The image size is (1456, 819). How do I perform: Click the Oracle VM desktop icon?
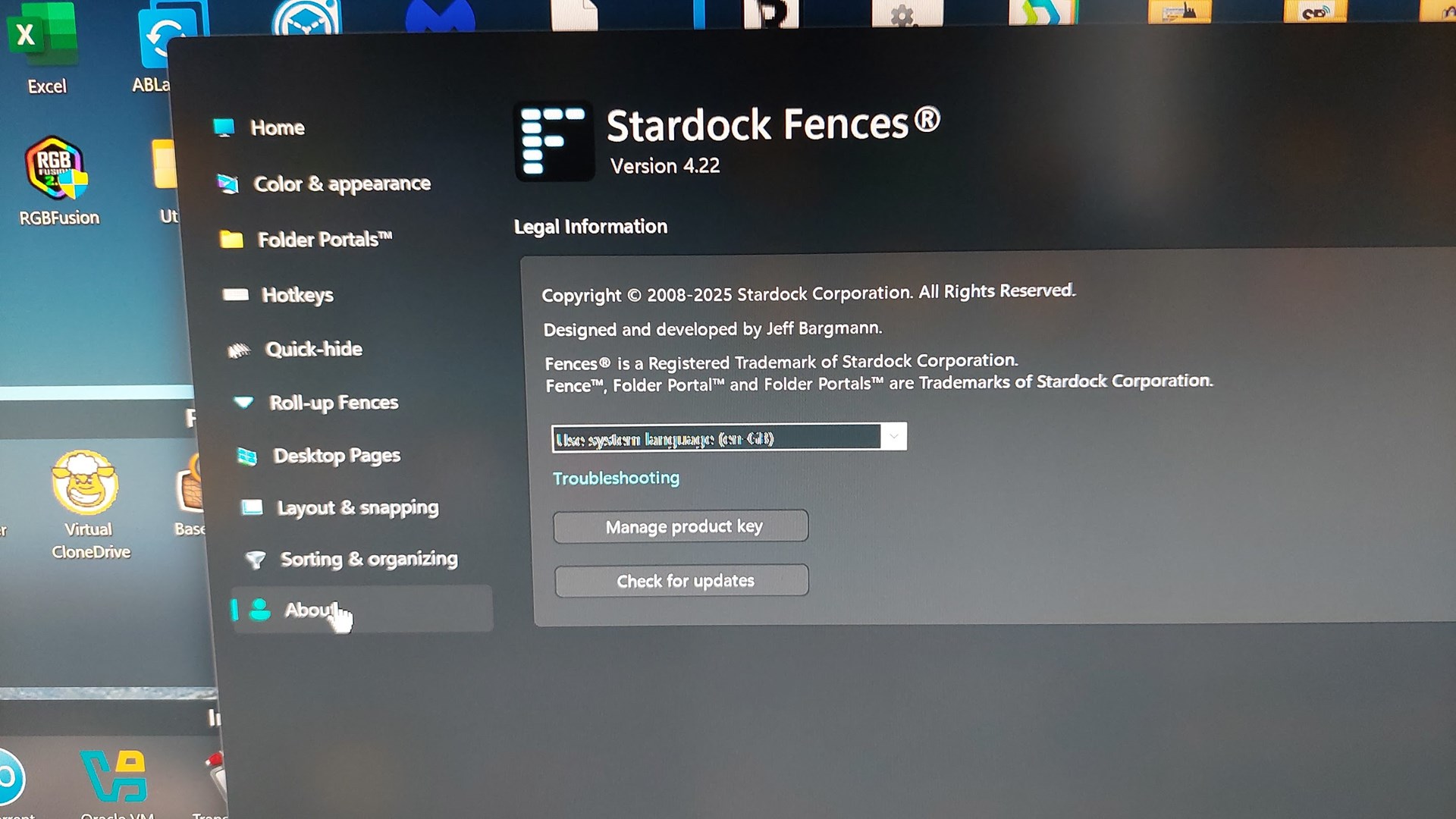(115, 777)
